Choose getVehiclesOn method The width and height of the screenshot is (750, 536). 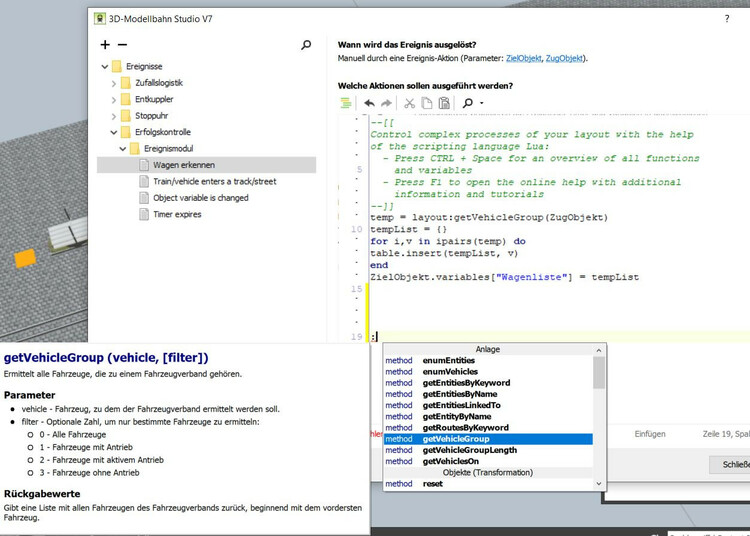tap(488, 461)
